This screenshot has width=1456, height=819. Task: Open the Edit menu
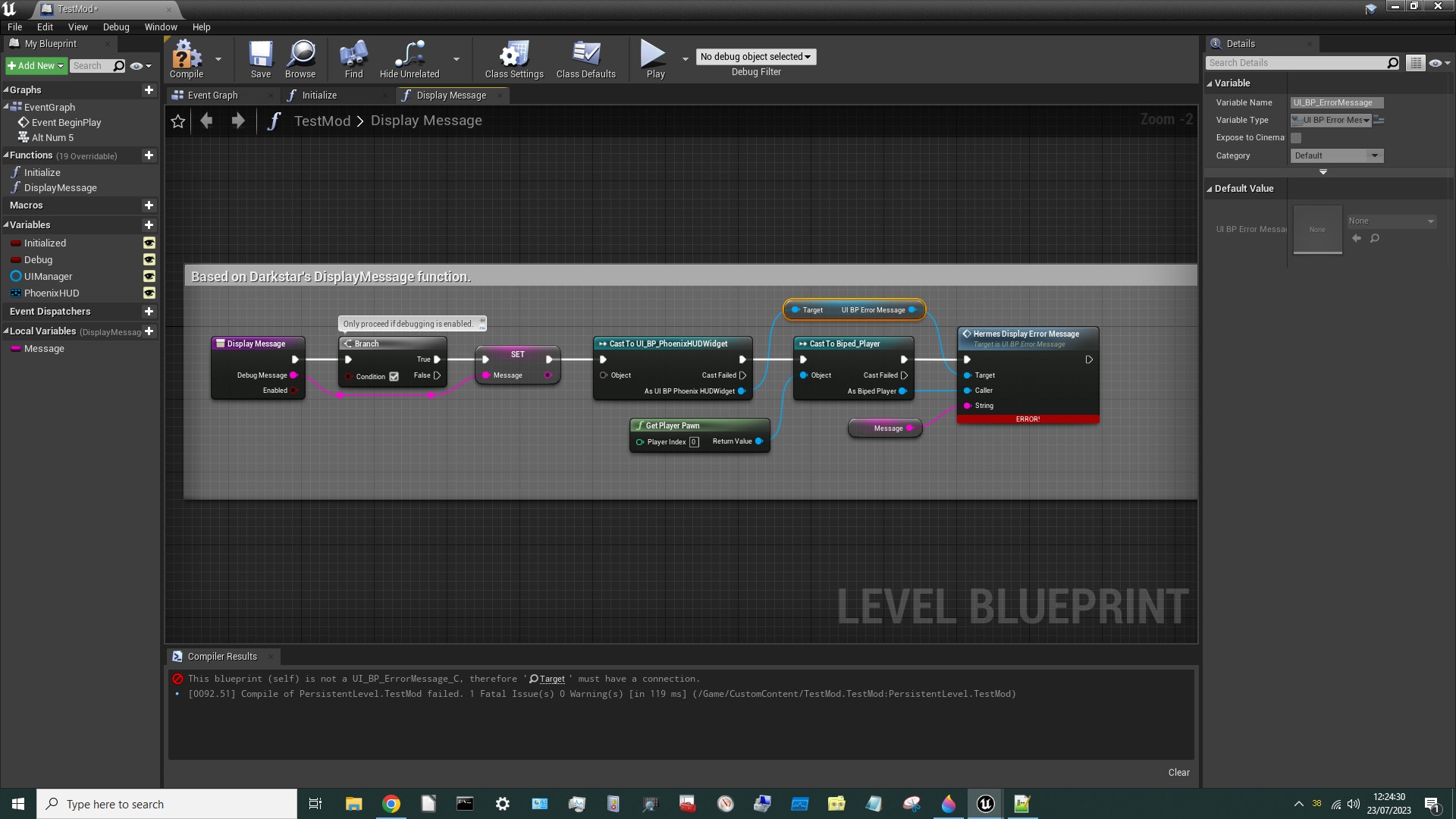coord(45,27)
